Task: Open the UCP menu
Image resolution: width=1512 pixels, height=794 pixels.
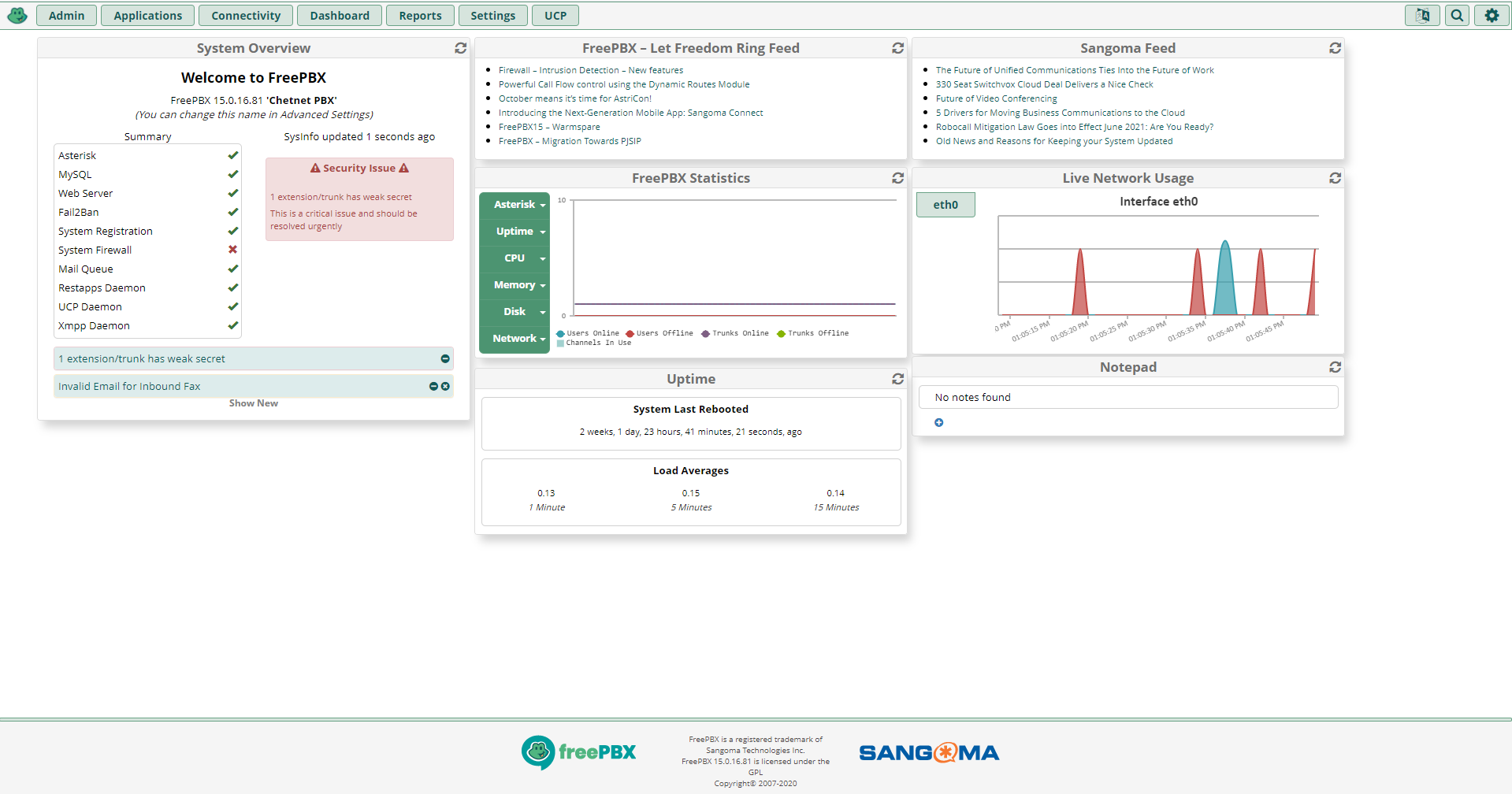Action: 555,16
